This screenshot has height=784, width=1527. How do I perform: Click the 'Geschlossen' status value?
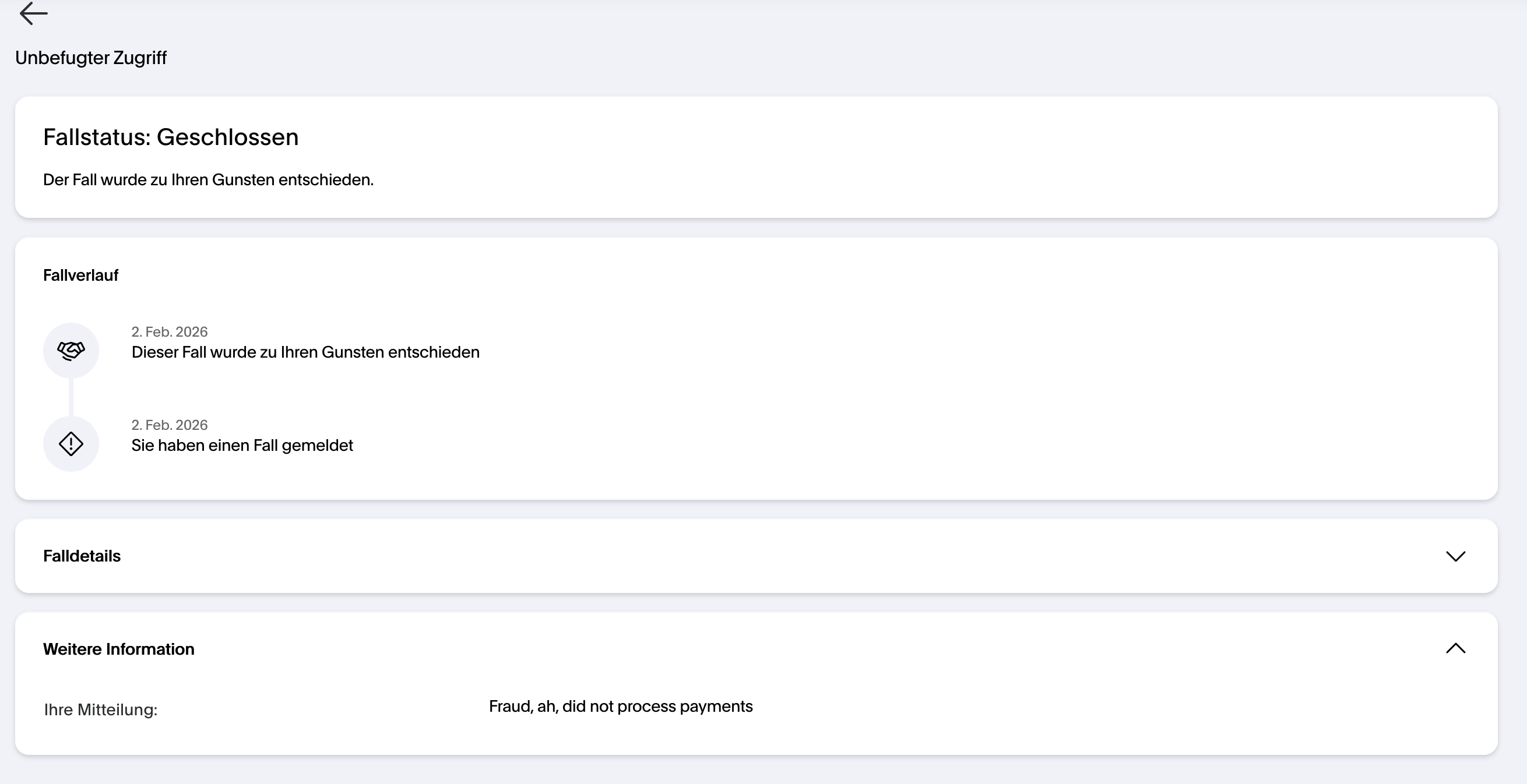(x=228, y=137)
